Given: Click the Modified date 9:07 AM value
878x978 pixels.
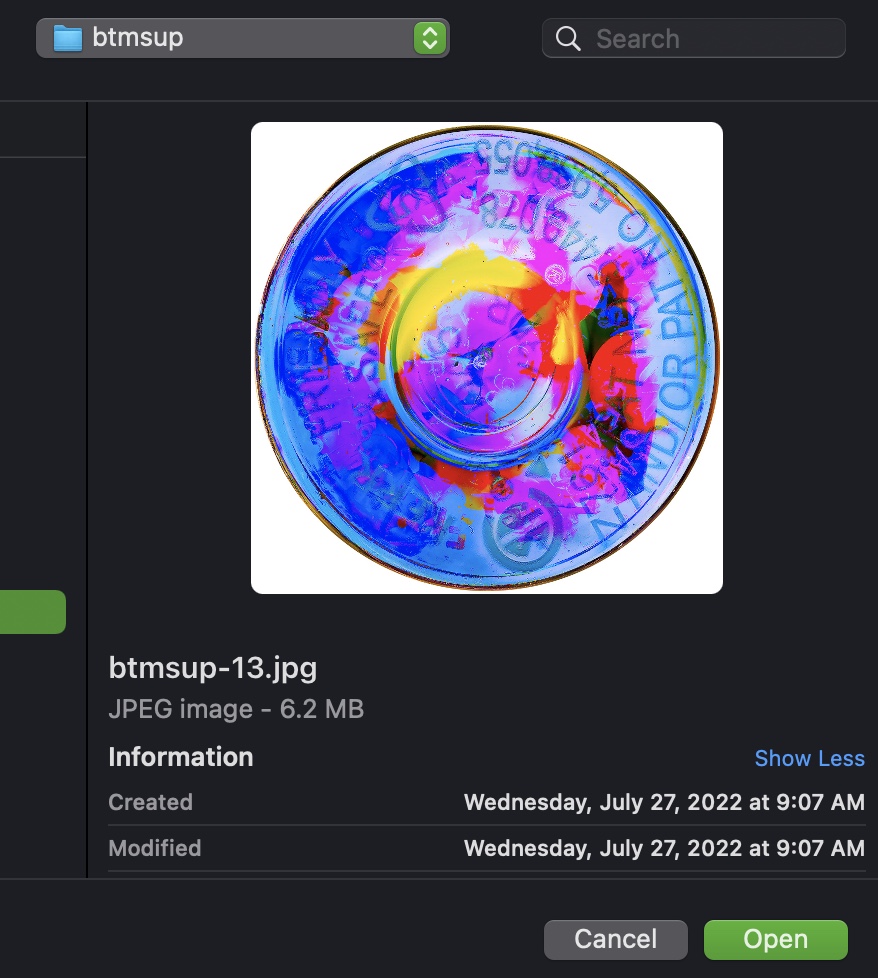Looking at the screenshot, I should point(664,848).
